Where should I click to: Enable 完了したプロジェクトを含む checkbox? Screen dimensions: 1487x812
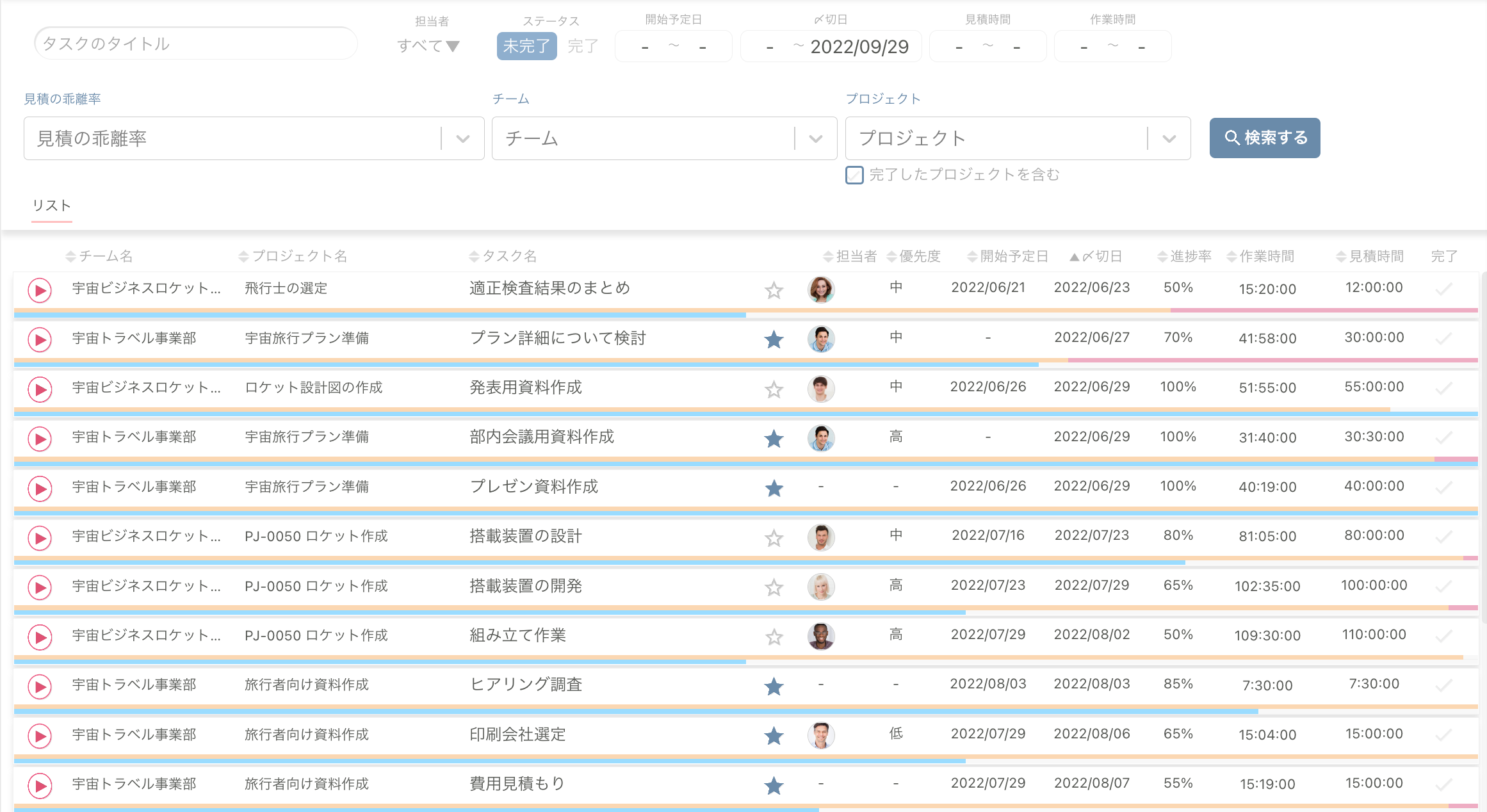click(854, 175)
